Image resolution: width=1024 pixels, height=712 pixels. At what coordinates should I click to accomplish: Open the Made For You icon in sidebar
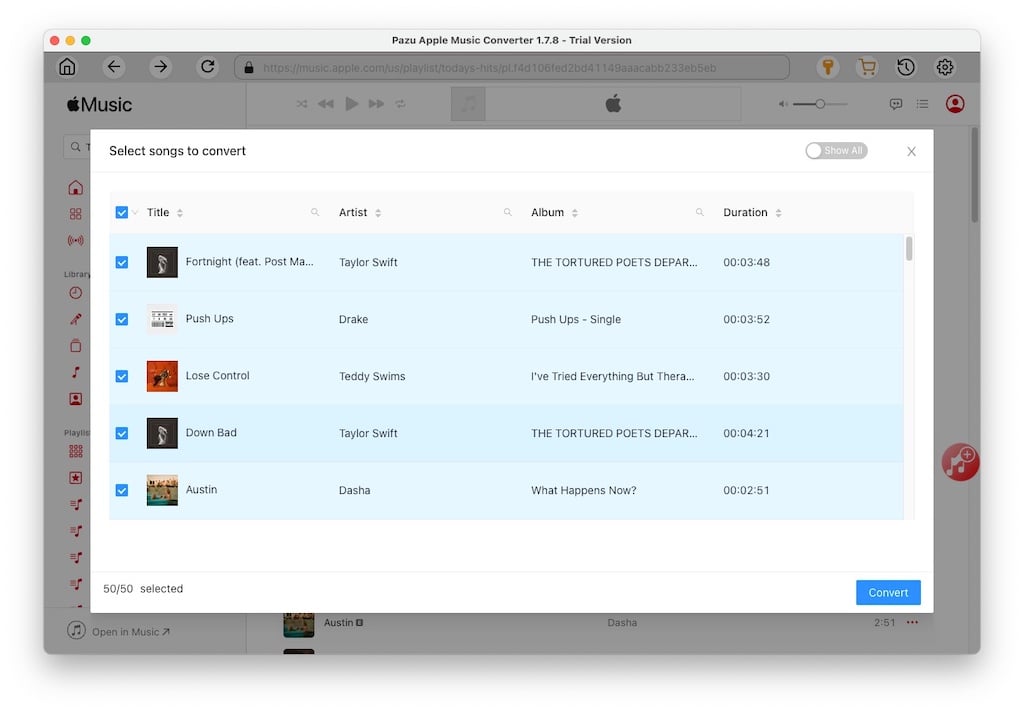click(x=76, y=398)
